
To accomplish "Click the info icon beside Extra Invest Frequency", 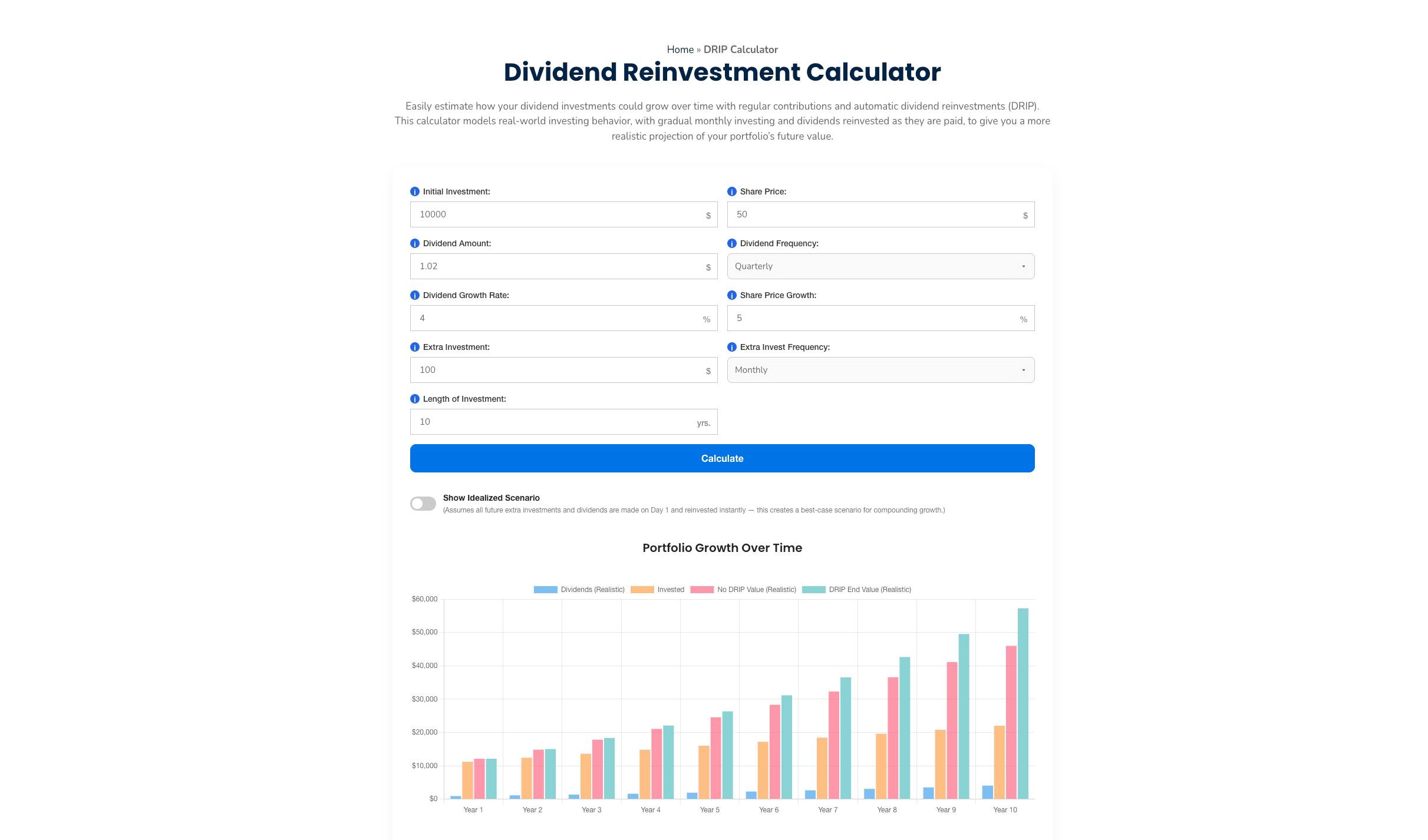I will (732, 346).
